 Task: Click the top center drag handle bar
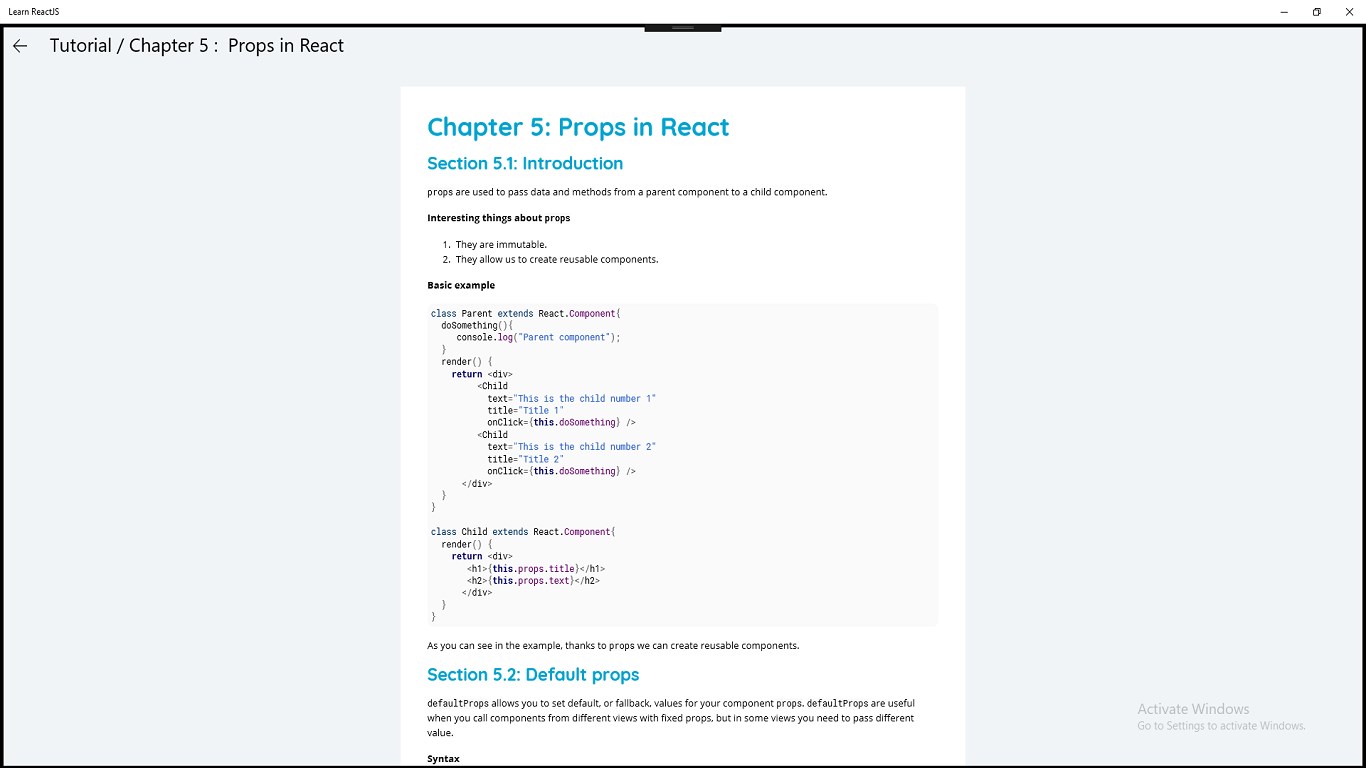coord(683,27)
